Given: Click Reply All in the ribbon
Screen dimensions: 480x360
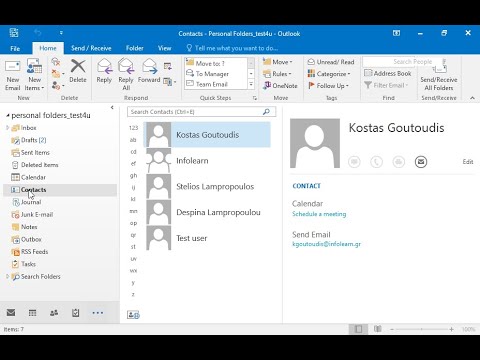Looking at the screenshot, I should tap(126, 75).
